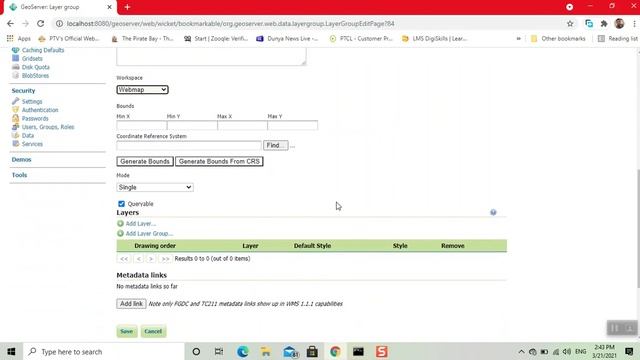Image resolution: width=640 pixels, height=360 pixels.
Task: Open Security Data page
Action: [28, 136]
